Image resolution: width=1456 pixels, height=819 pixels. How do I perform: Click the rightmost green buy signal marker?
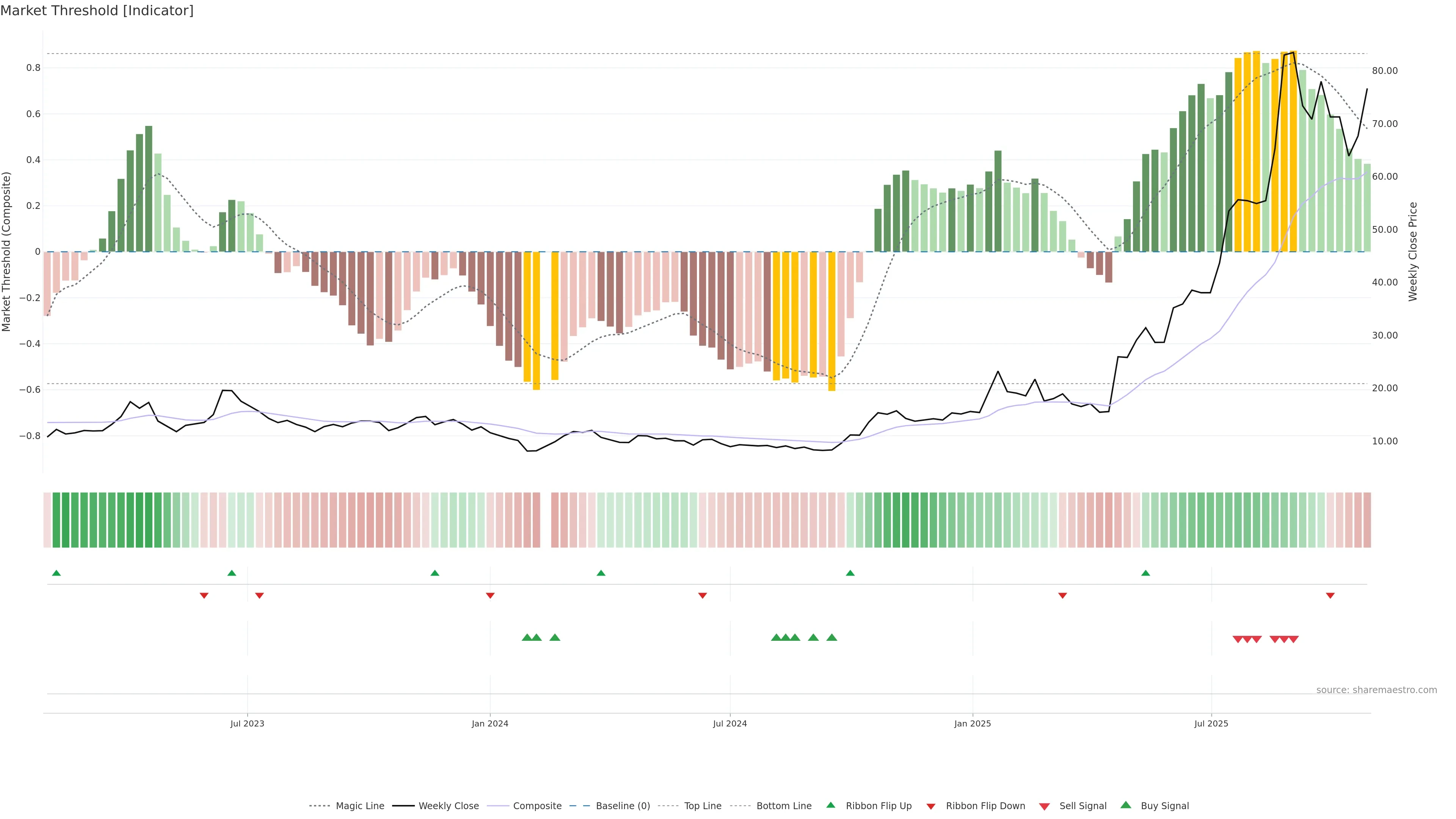832,637
